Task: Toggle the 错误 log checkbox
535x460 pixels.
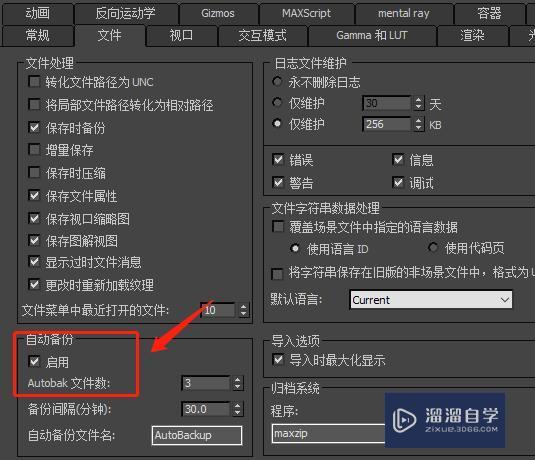Action: tap(278, 160)
